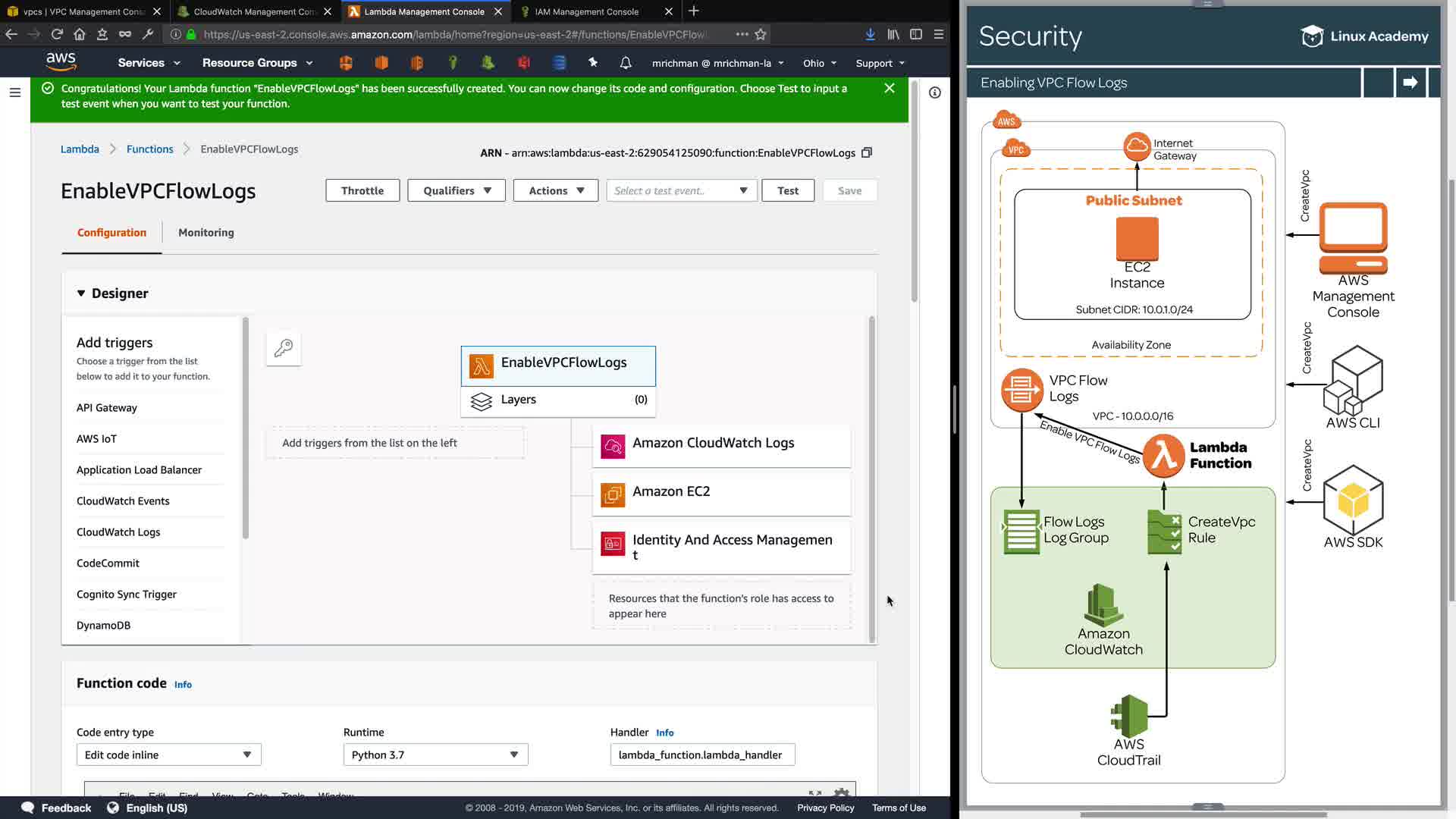Open the Services menu
The width and height of the screenshot is (1456, 819).
149,63
